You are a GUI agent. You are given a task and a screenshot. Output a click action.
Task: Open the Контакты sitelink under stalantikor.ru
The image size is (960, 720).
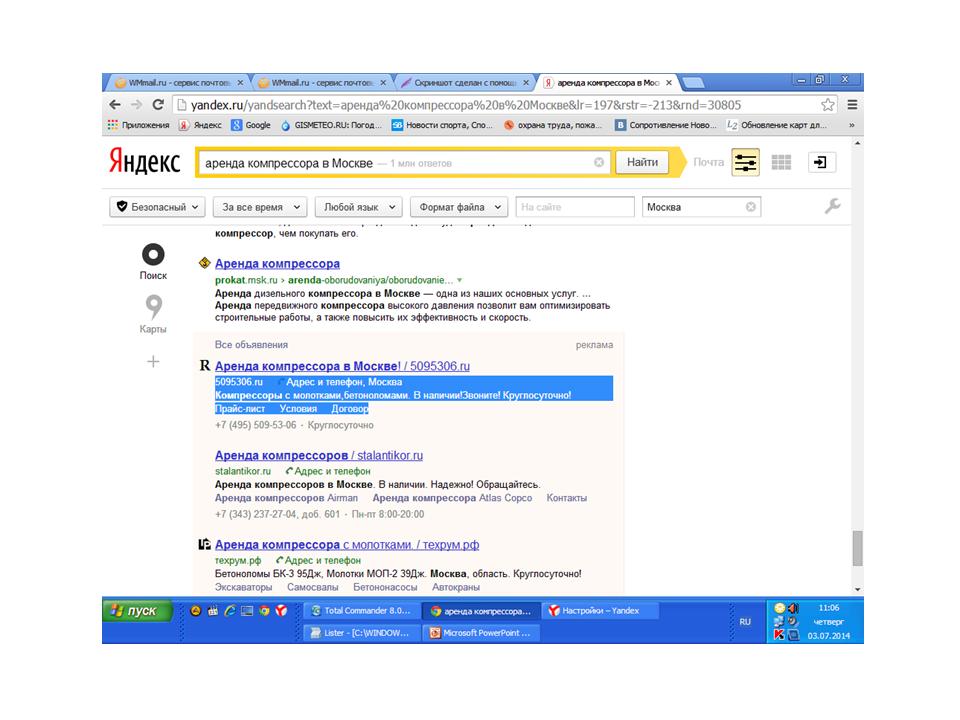566,498
